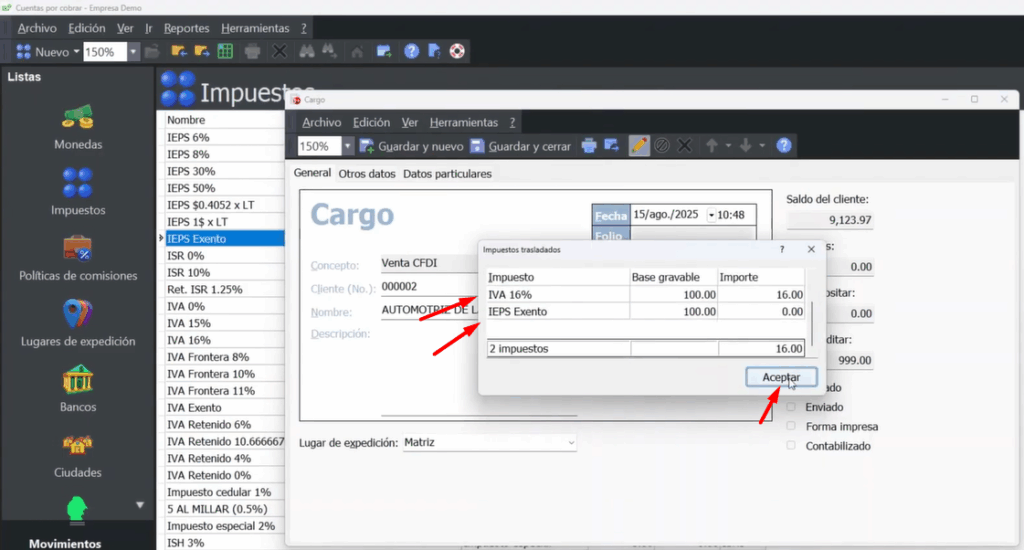This screenshot has height=550, width=1024.
Task: Click the pencil edit icon in Cargo toolbar
Action: [x=638, y=146]
